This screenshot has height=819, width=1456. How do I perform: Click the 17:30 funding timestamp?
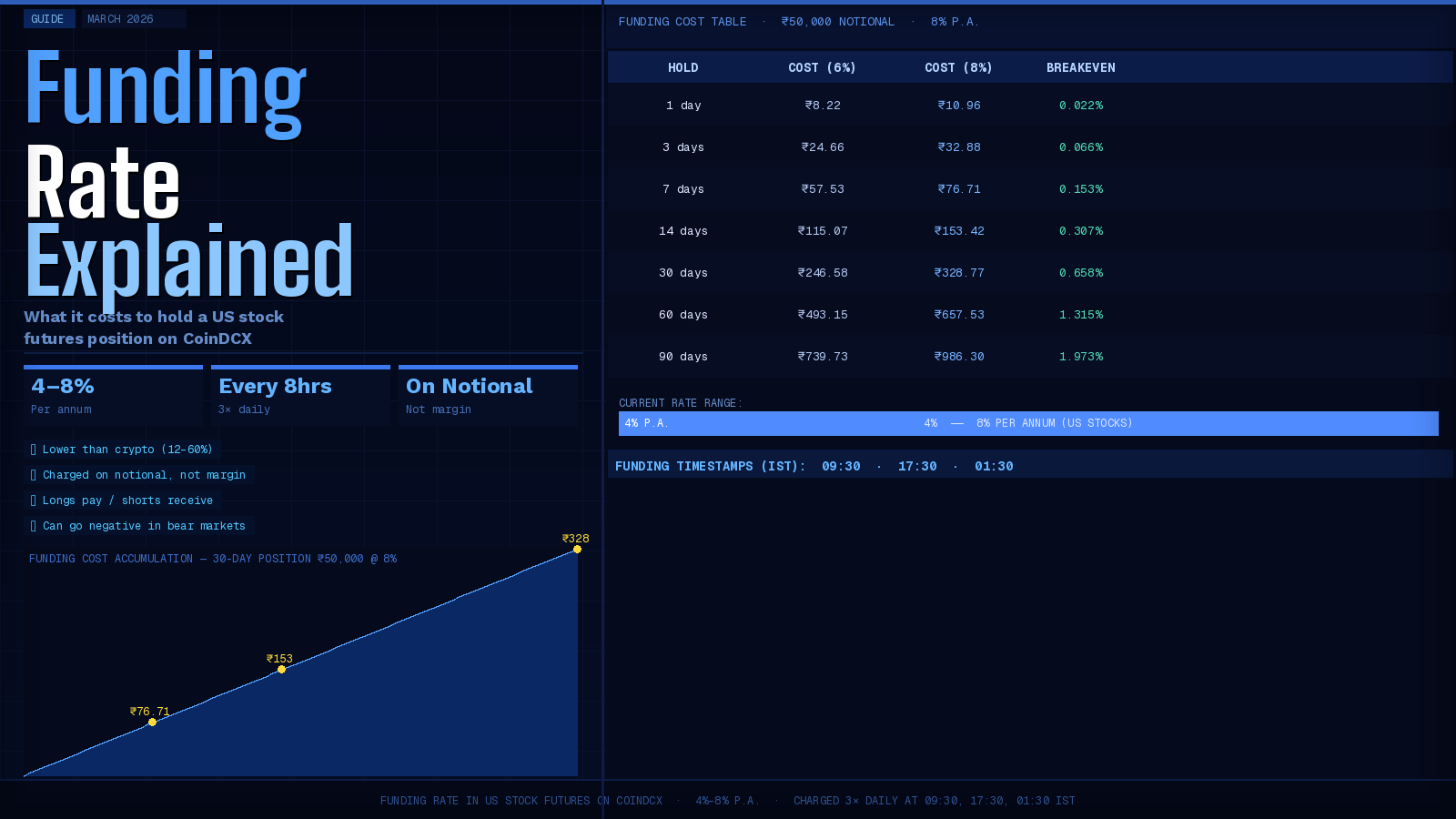pyautogui.click(x=917, y=467)
